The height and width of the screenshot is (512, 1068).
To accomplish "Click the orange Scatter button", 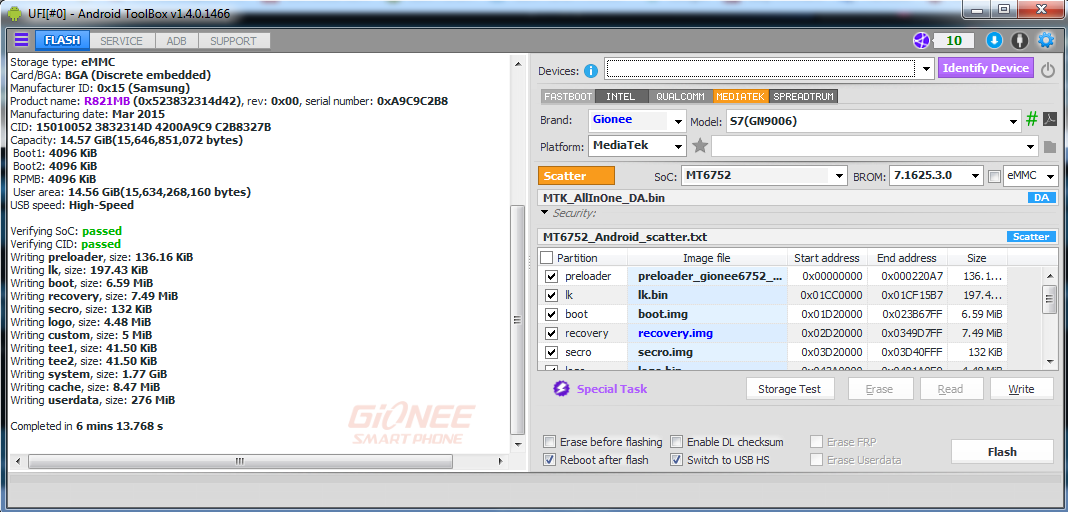I will [x=576, y=176].
